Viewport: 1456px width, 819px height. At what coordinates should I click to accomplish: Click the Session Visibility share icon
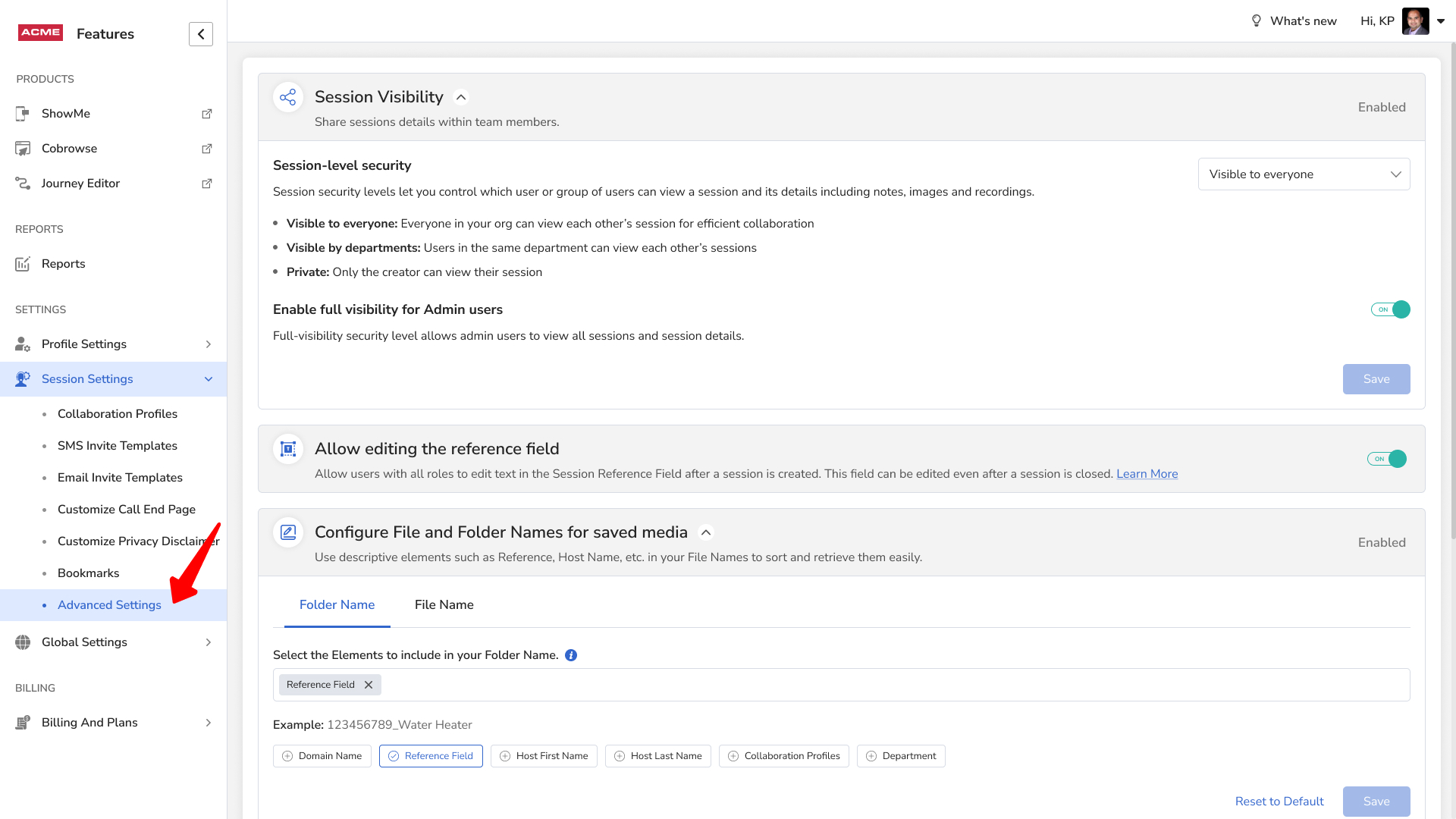click(288, 97)
